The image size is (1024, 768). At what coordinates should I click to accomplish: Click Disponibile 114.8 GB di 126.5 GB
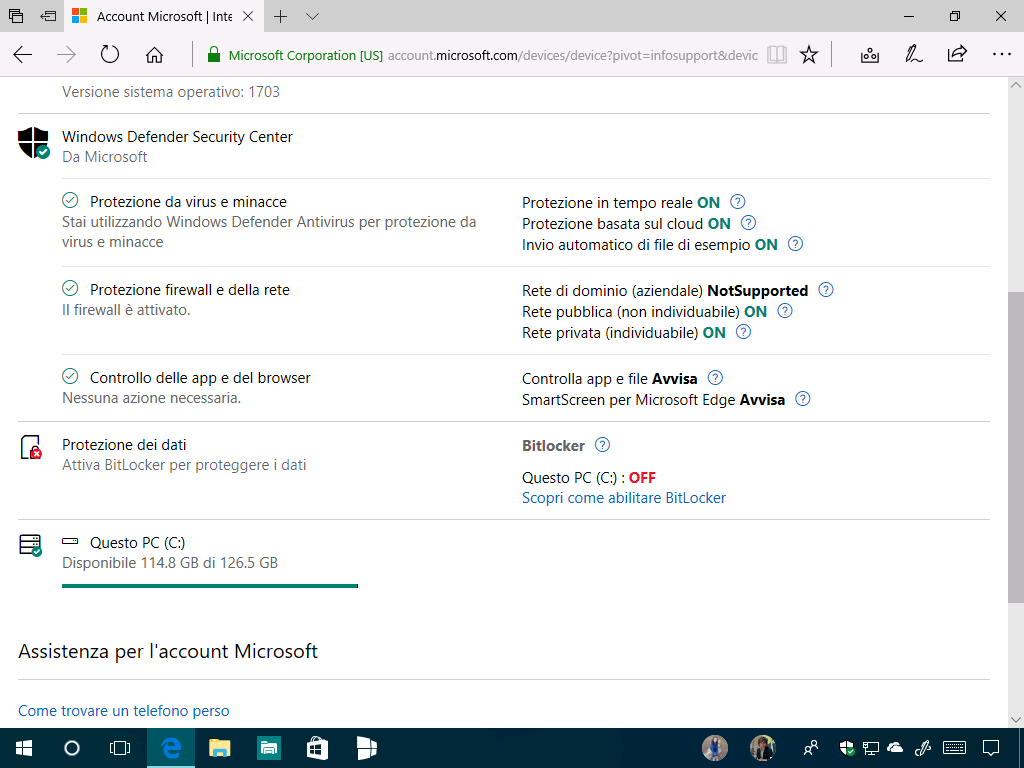[x=170, y=563]
